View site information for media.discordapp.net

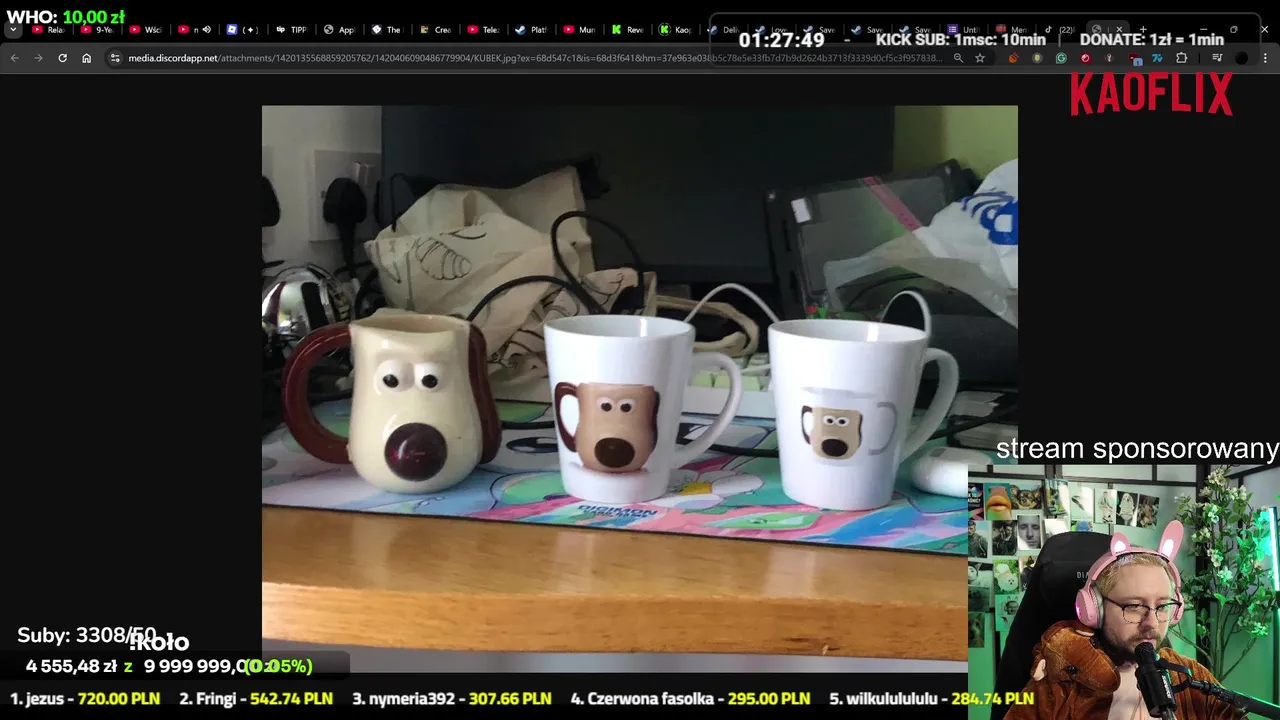[115, 58]
